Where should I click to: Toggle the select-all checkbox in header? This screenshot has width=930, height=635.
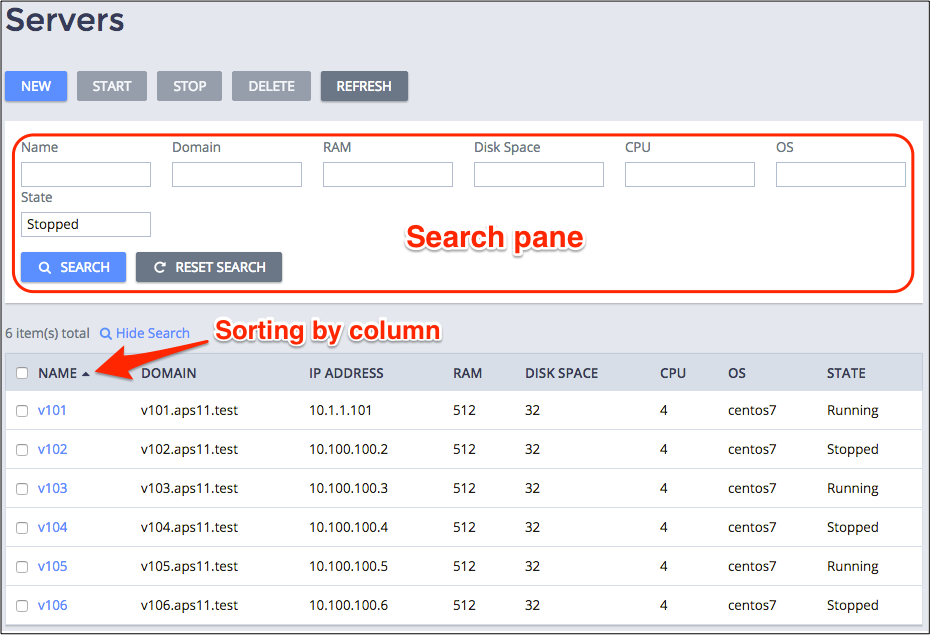coord(22,374)
